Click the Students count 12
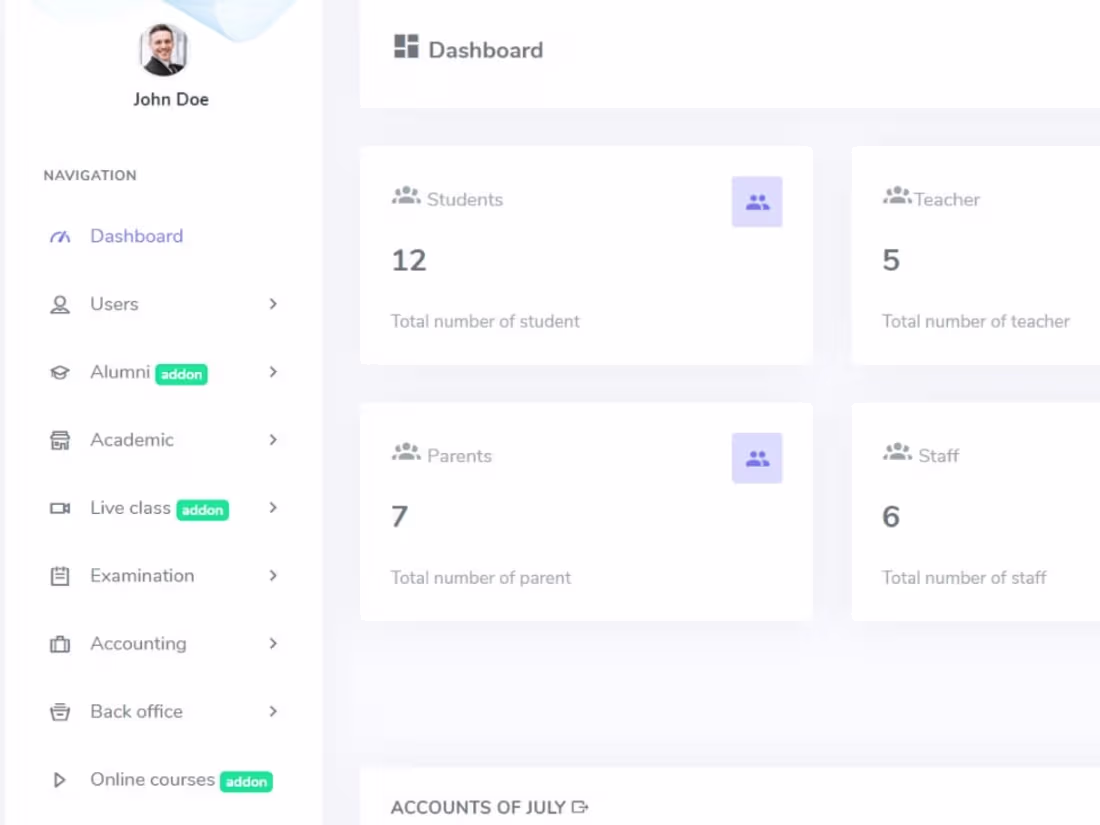The width and height of the screenshot is (1100, 825). 409,261
